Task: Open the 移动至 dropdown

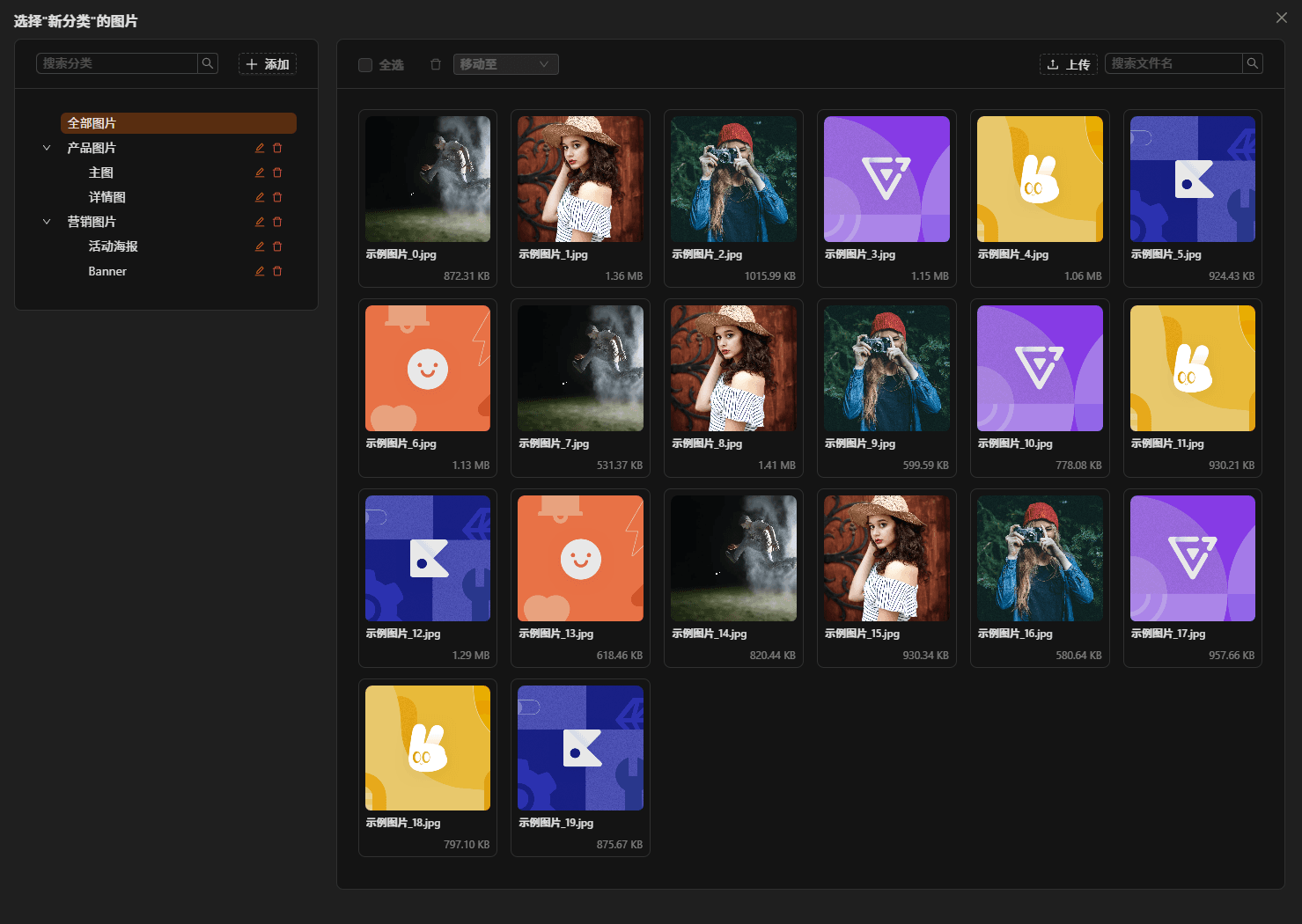Action: (x=505, y=64)
